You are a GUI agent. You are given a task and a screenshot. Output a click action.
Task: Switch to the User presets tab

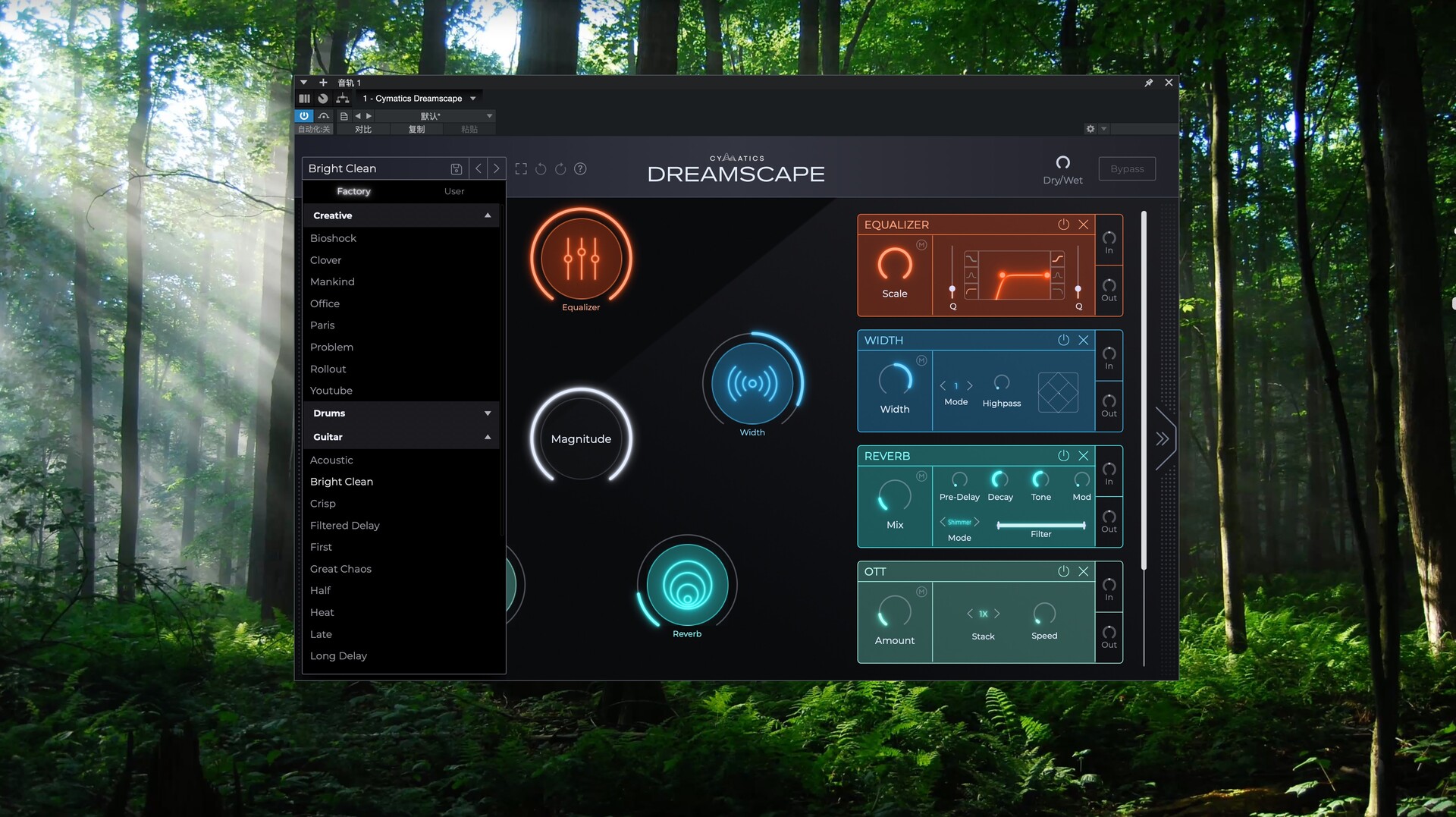click(x=453, y=191)
